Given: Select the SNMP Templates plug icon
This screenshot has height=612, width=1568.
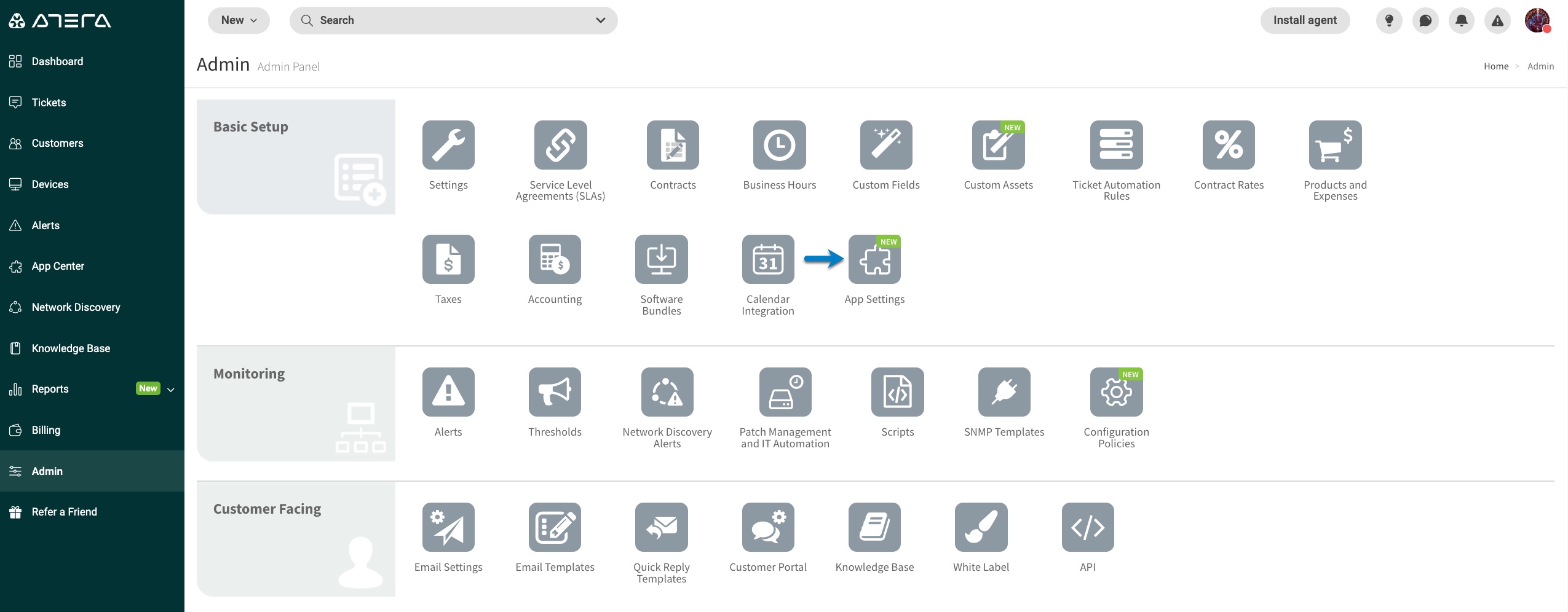Looking at the screenshot, I should click(1004, 392).
